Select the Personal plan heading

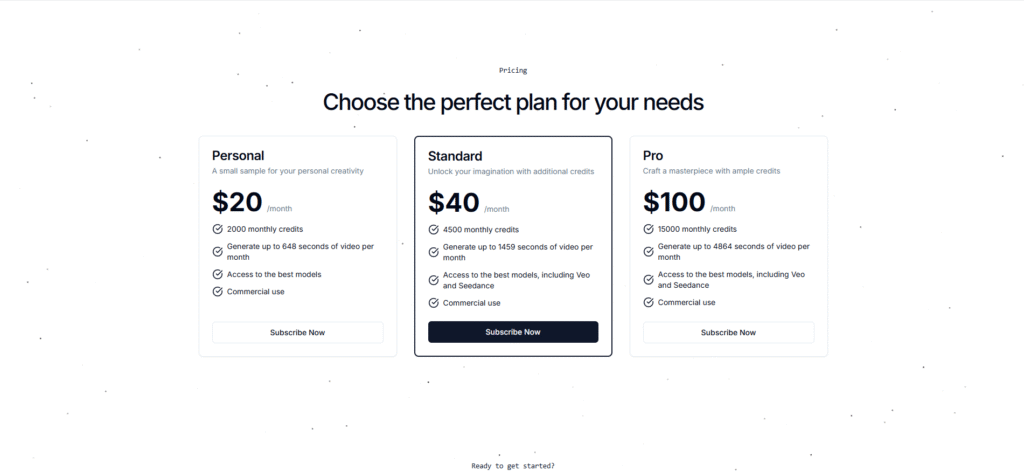[238, 156]
